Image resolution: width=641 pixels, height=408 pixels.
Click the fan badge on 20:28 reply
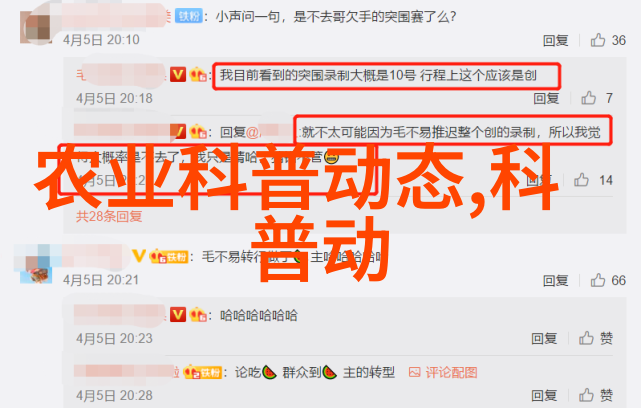click(x=203, y=372)
